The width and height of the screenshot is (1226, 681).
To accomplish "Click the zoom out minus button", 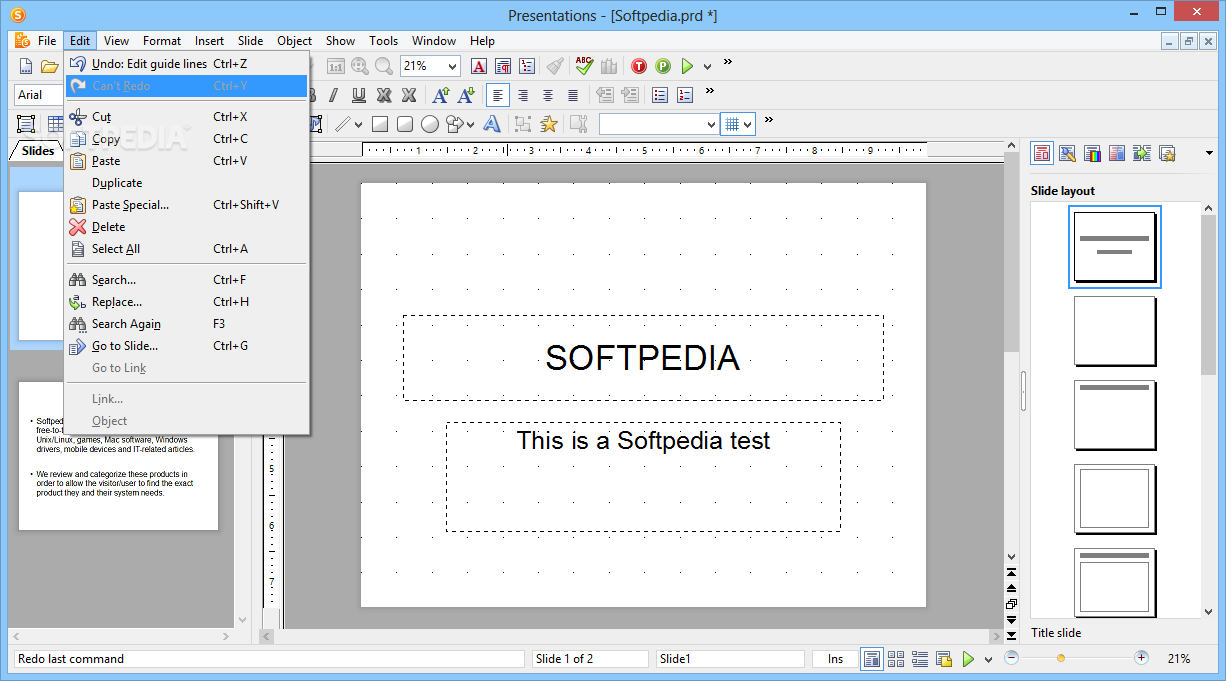I will [1011, 658].
